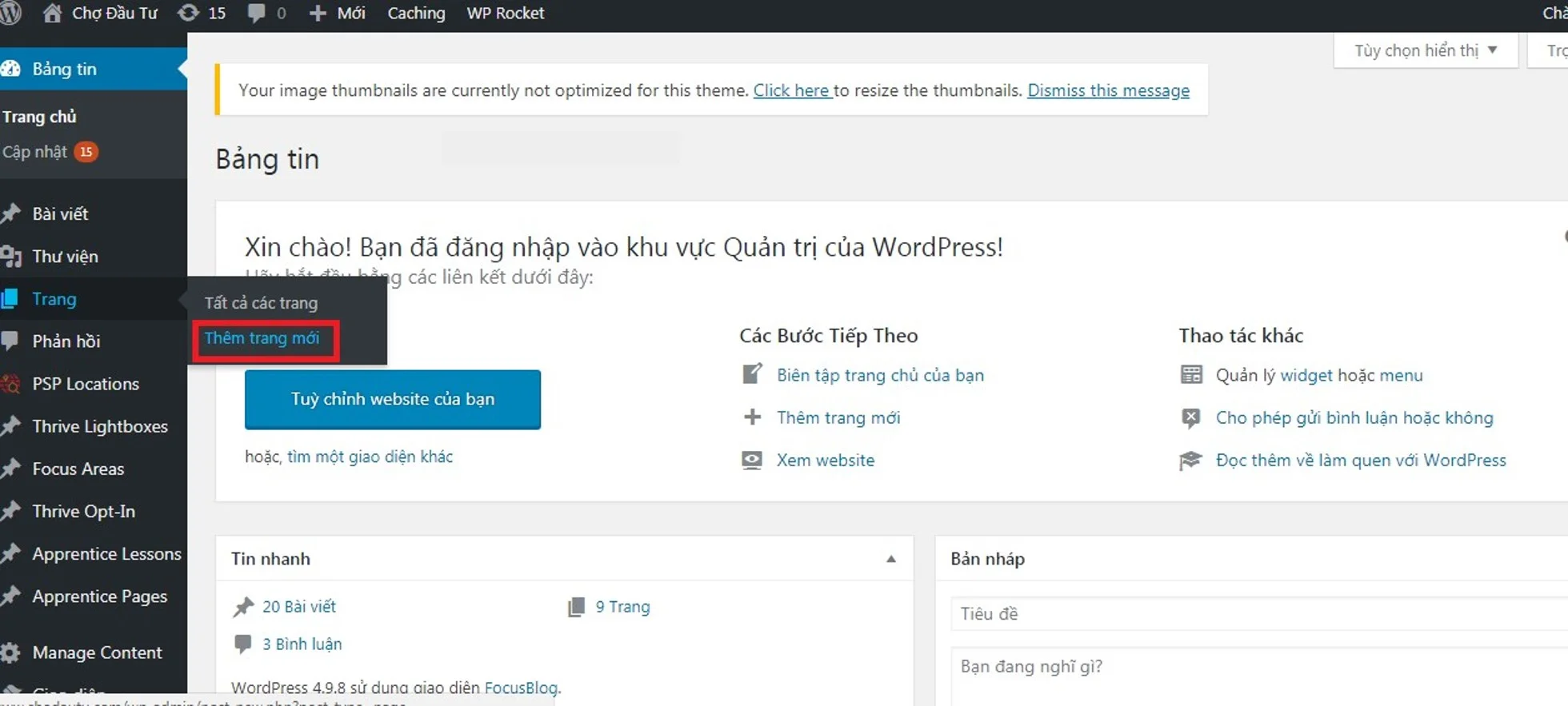The width and height of the screenshot is (1568, 706).
Task: Click the screen icon beside Xem website
Action: (752, 460)
